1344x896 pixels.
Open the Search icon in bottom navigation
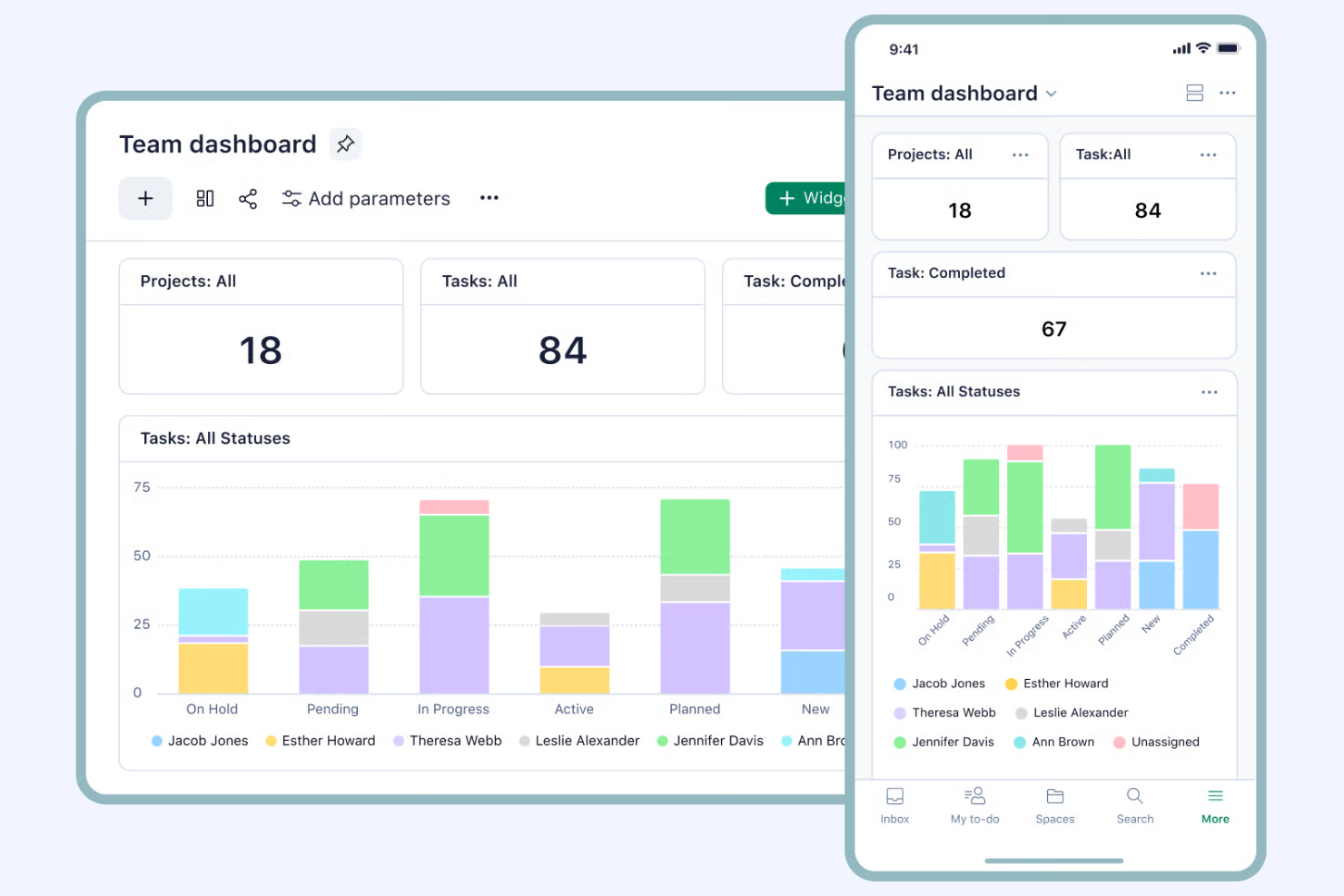click(x=1134, y=804)
